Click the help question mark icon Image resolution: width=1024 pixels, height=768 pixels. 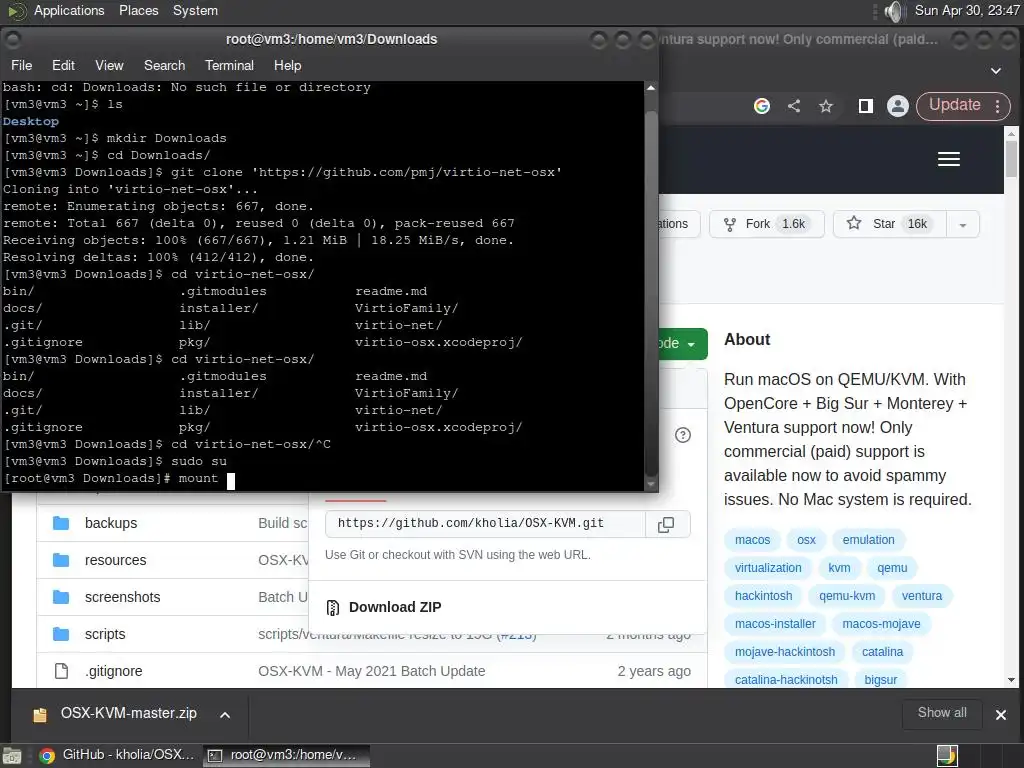click(x=683, y=435)
